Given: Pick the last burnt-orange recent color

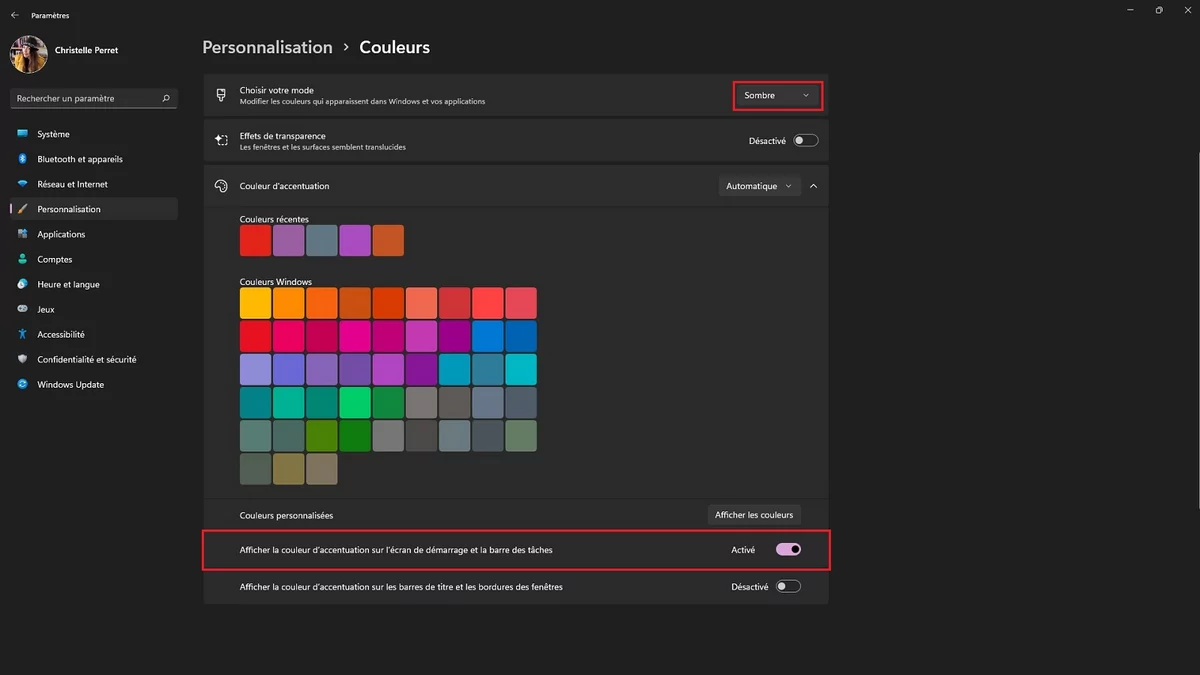Looking at the screenshot, I should coord(388,240).
